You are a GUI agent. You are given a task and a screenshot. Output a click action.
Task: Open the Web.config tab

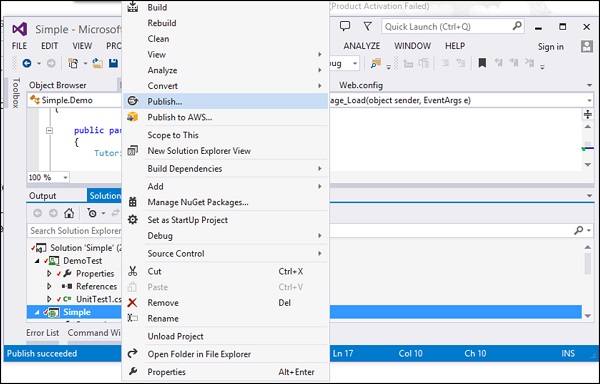click(361, 85)
